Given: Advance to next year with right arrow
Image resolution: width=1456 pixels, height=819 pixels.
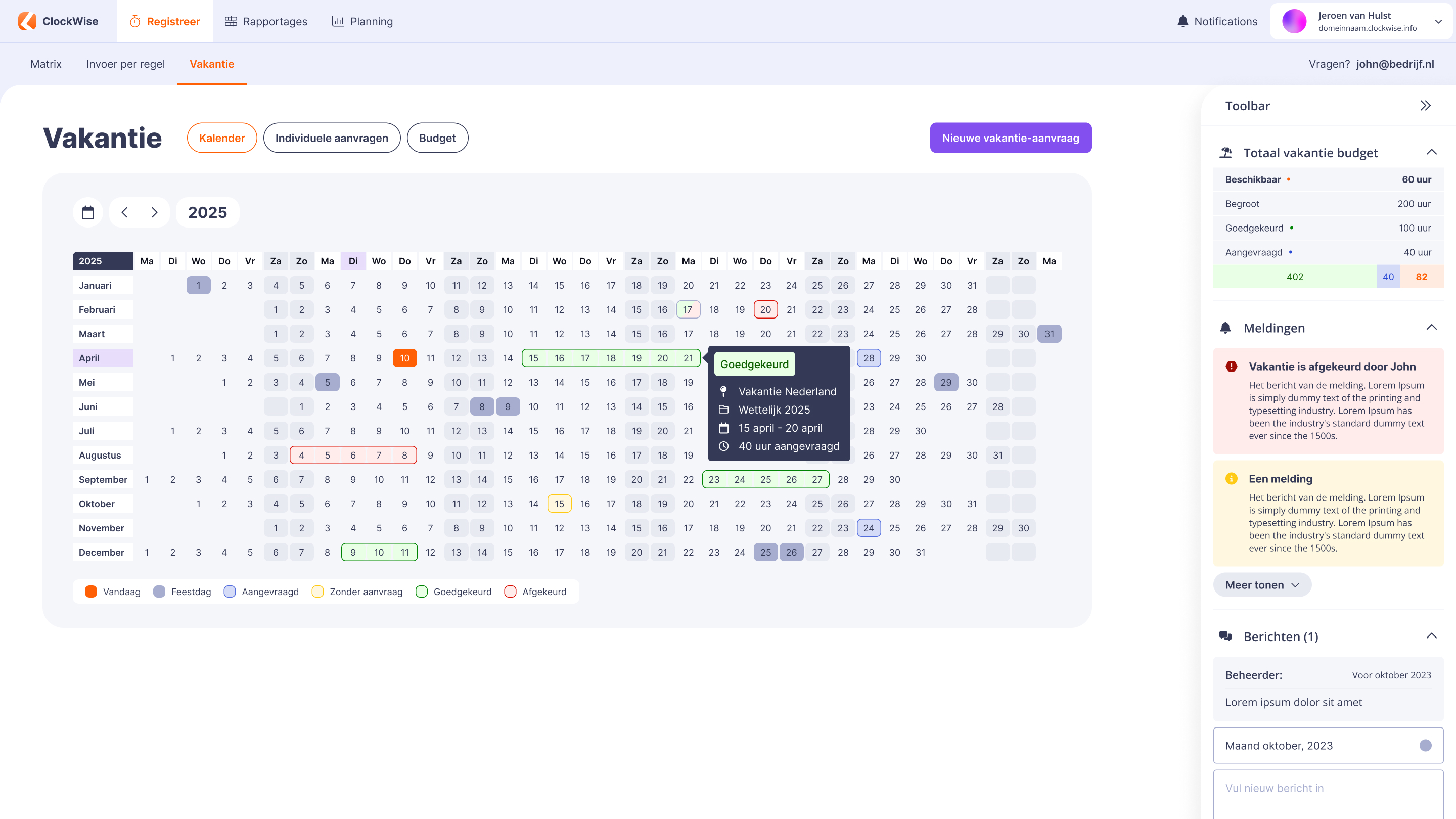Looking at the screenshot, I should pyautogui.click(x=154, y=212).
